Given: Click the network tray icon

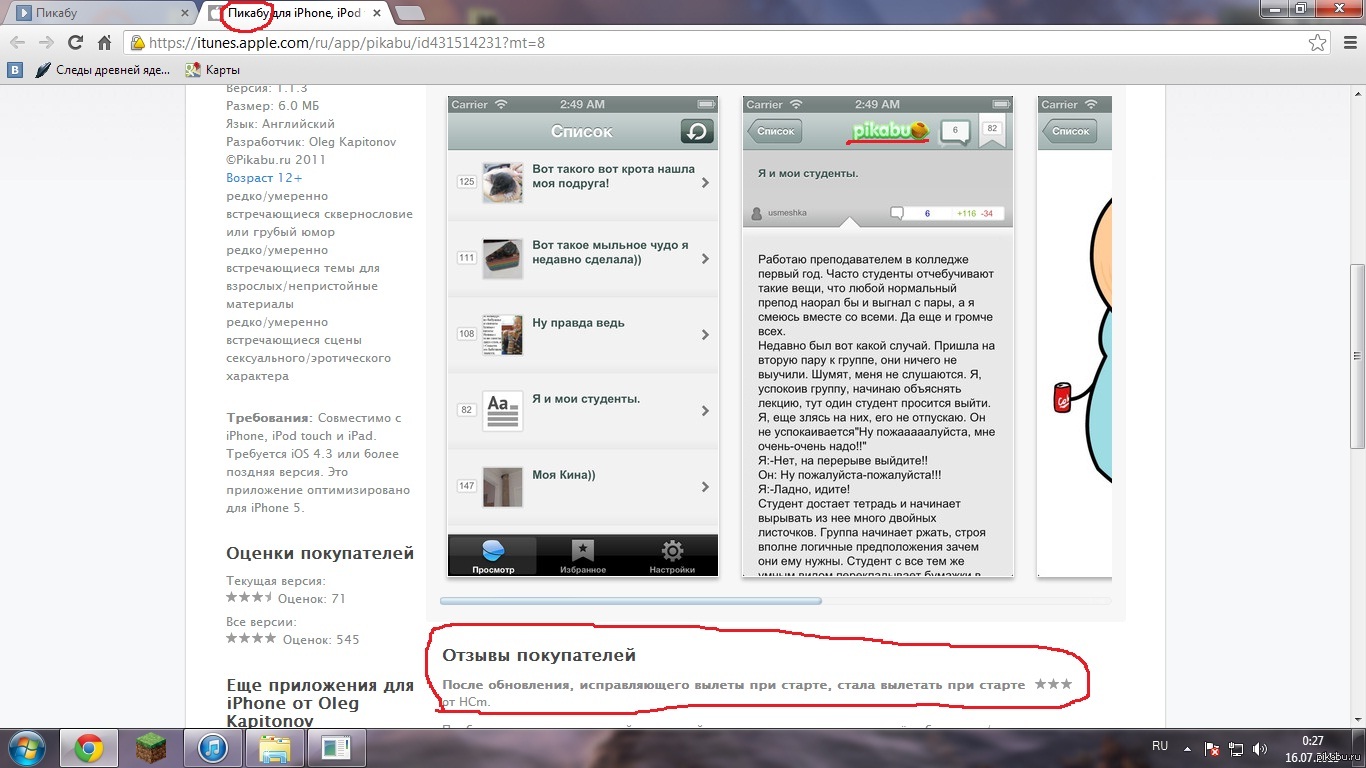Looking at the screenshot, I should pos(1237,748).
